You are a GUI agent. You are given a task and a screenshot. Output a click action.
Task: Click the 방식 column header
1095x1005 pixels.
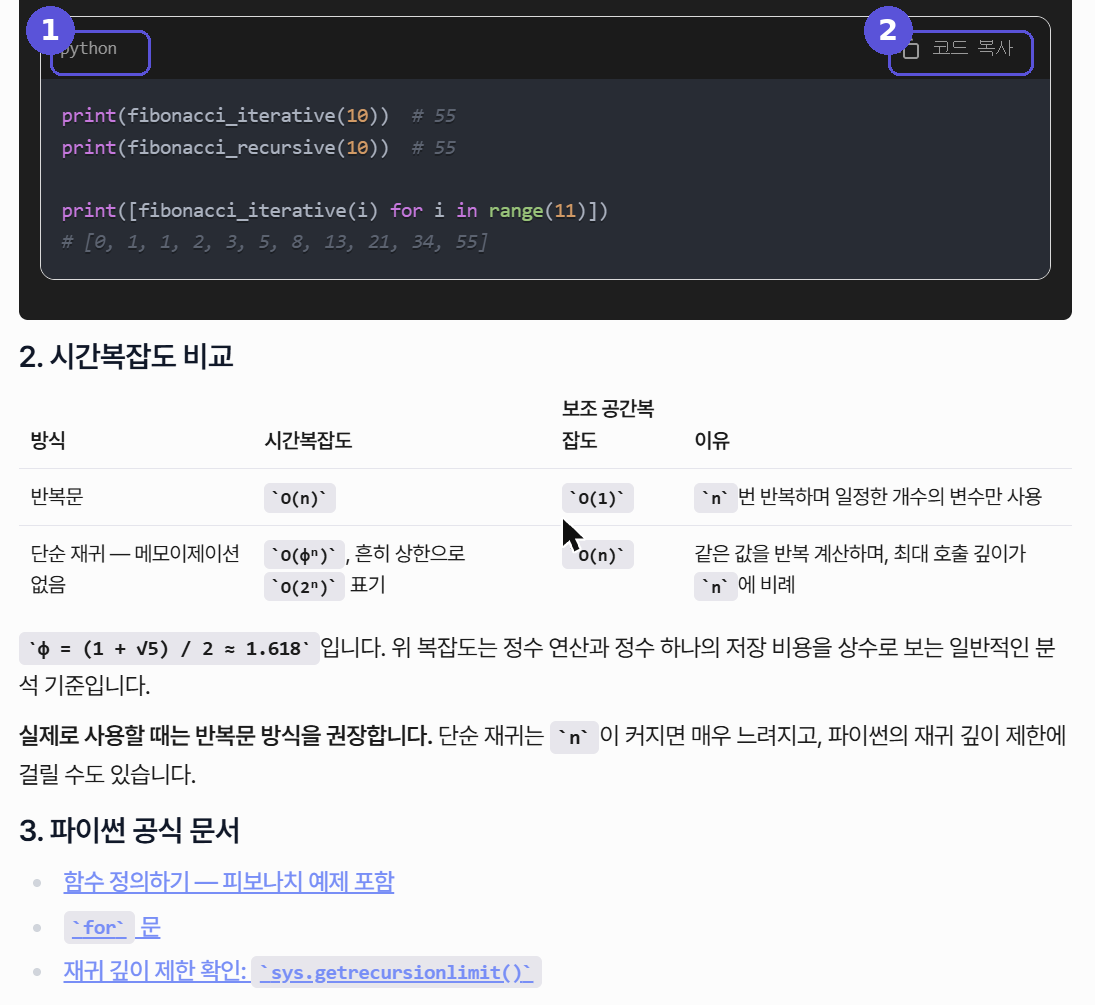(x=48, y=440)
